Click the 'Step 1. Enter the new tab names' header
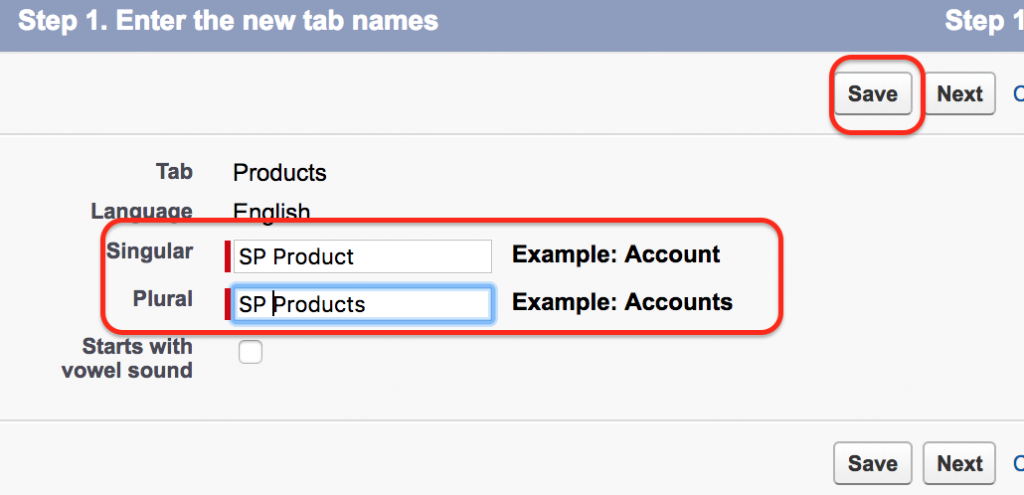Screen dimensions: 1024x495 pyautogui.click(x=228, y=21)
